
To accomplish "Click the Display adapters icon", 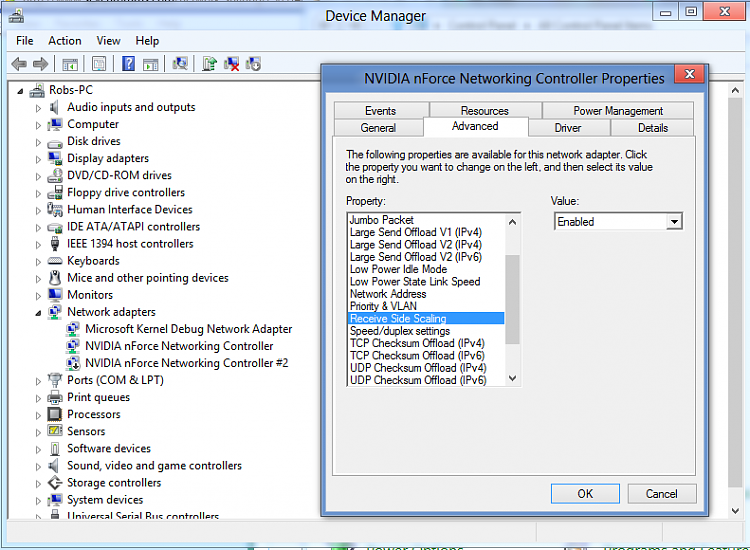I will click(x=55, y=158).
